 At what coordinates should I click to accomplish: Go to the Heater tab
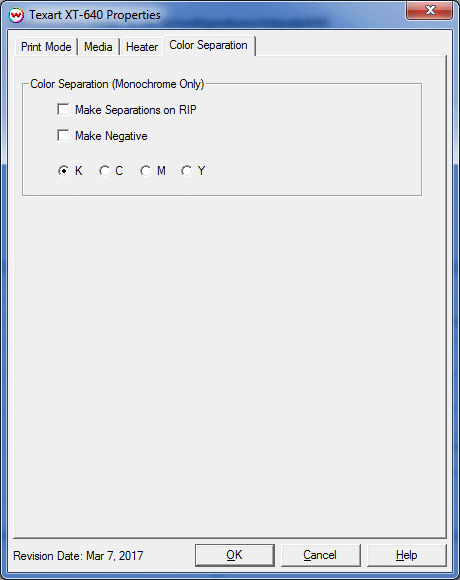click(142, 47)
